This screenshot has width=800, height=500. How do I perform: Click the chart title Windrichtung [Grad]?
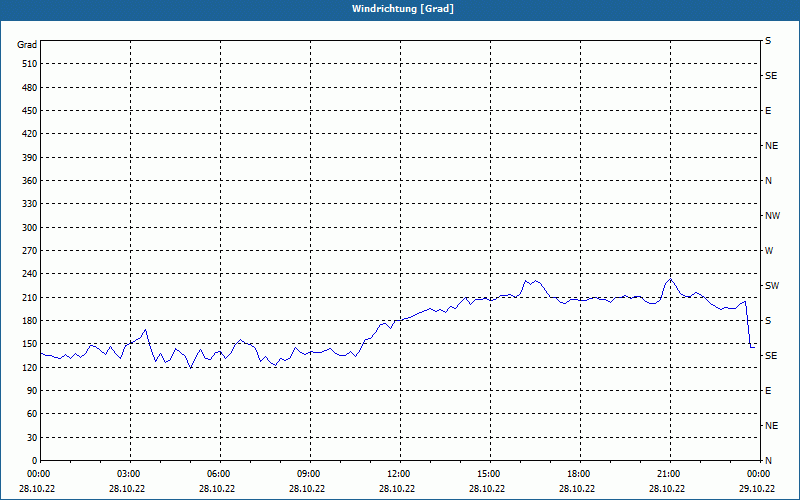403,9
